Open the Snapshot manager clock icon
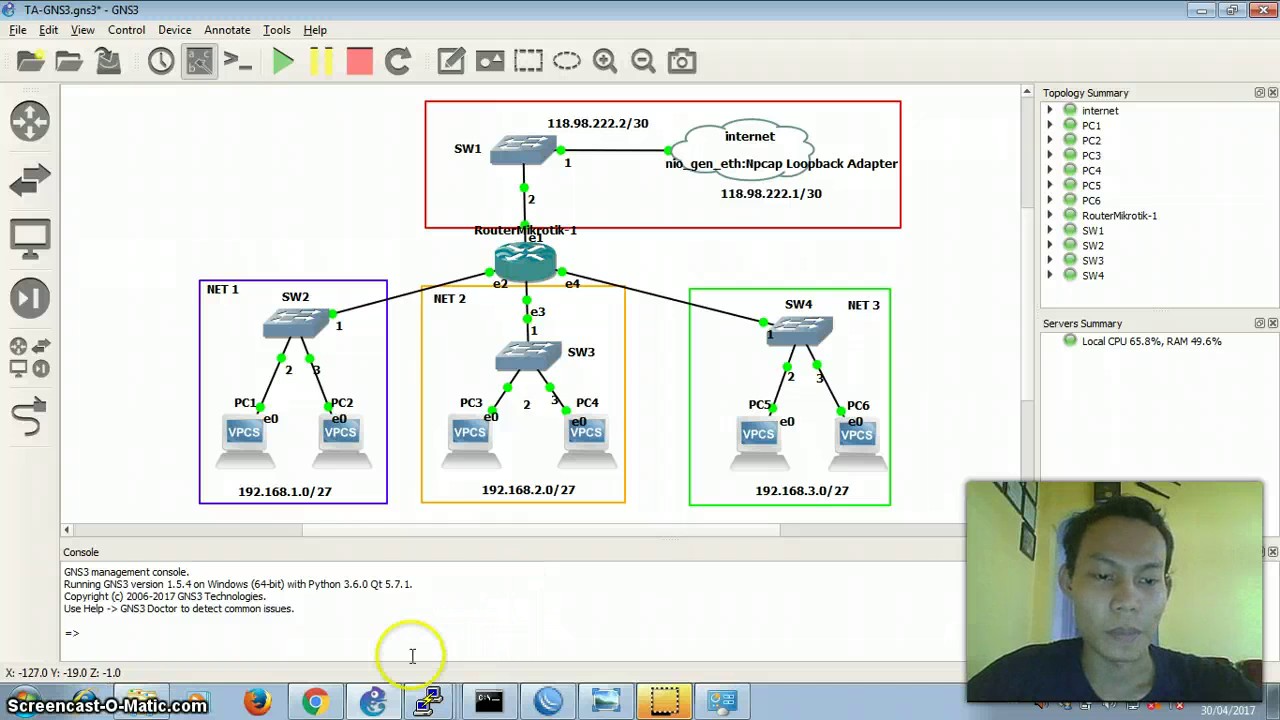1280x720 pixels. click(x=161, y=62)
